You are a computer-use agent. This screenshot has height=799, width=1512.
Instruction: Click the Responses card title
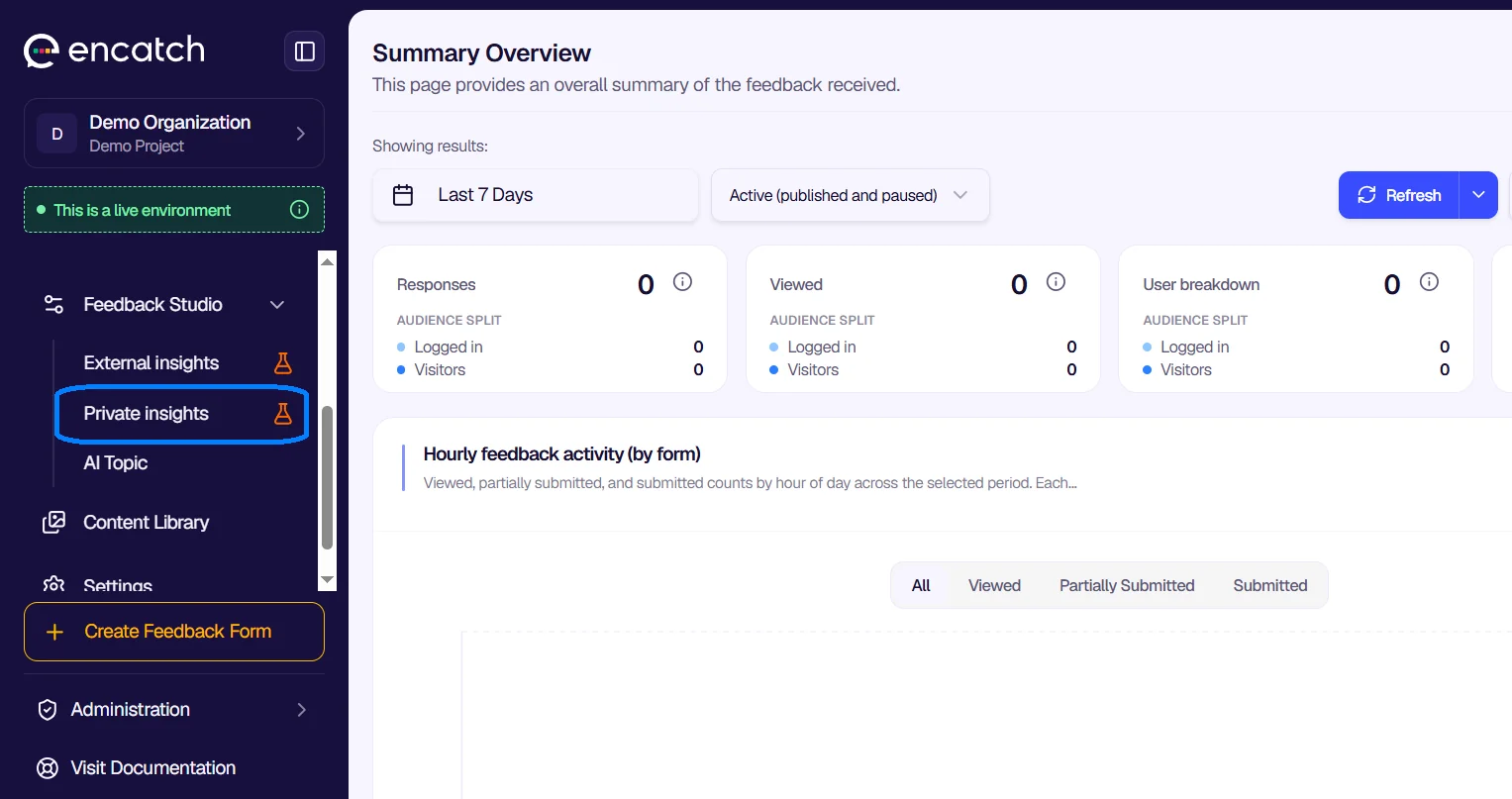[437, 285]
